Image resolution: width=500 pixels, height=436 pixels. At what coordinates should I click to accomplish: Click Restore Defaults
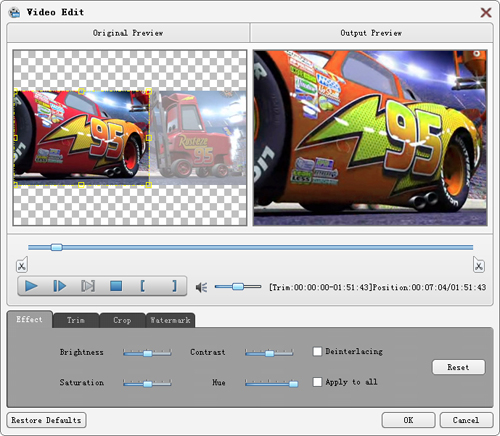[x=46, y=420]
